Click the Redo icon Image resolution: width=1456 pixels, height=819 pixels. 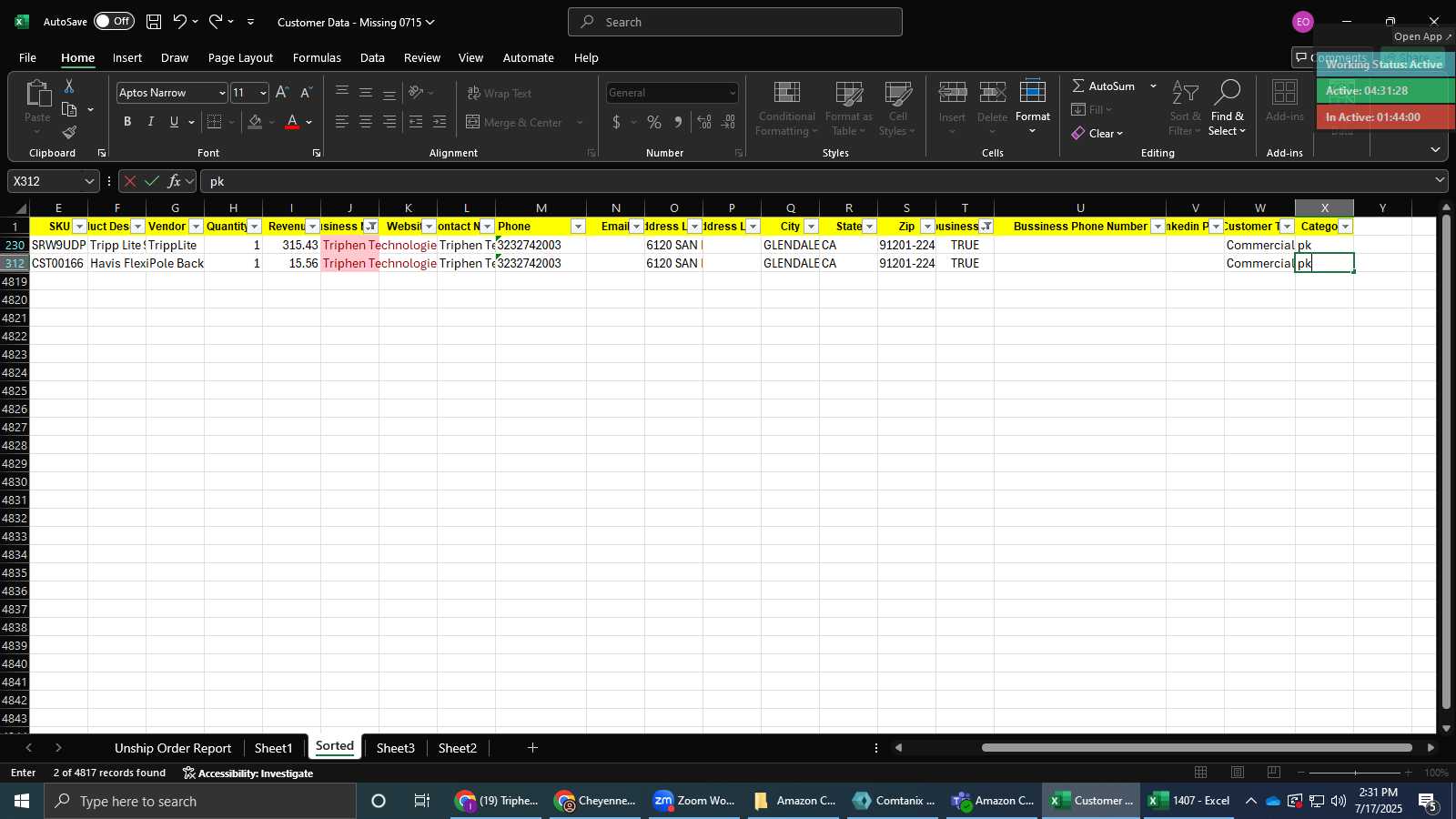pyautogui.click(x=216, y=22)
